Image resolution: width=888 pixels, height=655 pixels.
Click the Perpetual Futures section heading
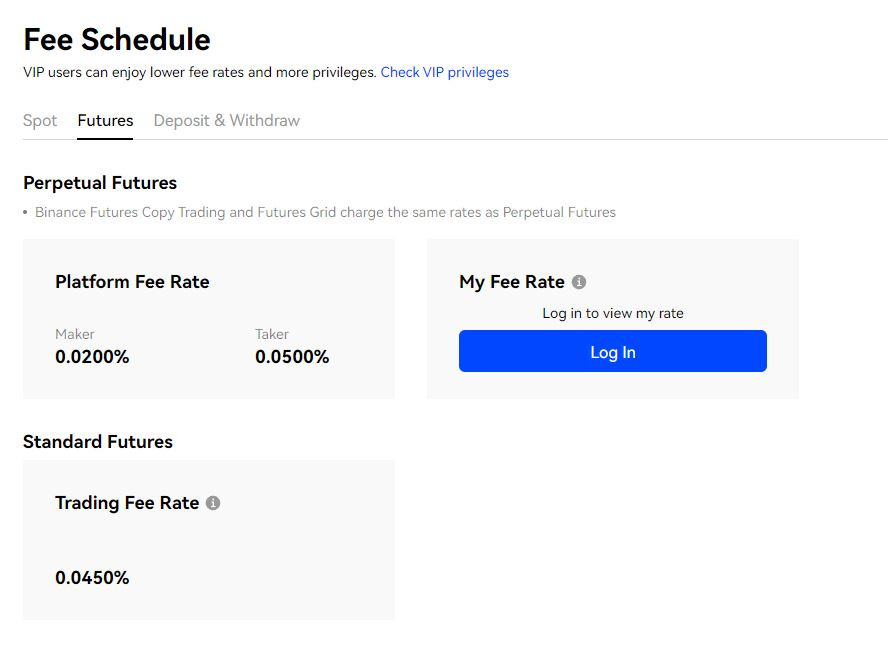tap(100, 183)
